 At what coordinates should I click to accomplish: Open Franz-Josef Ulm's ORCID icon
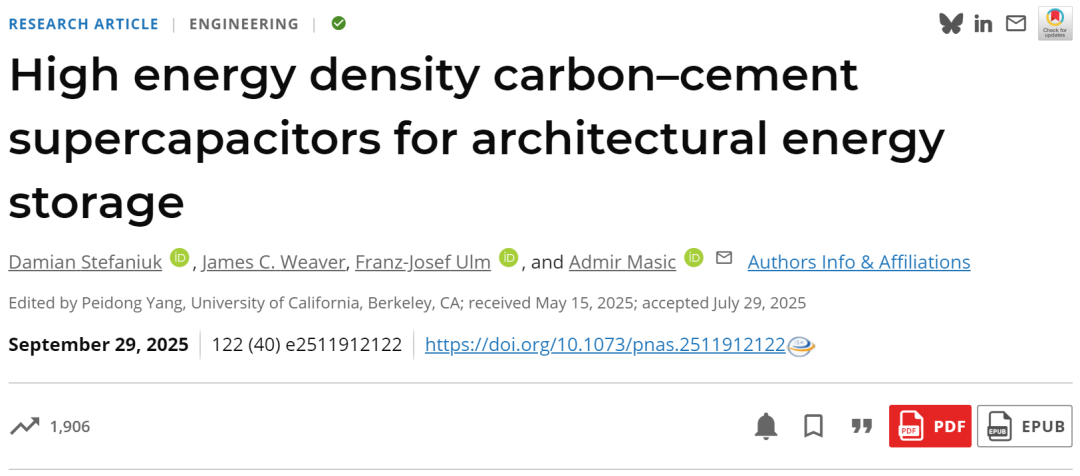pos(509,258)
